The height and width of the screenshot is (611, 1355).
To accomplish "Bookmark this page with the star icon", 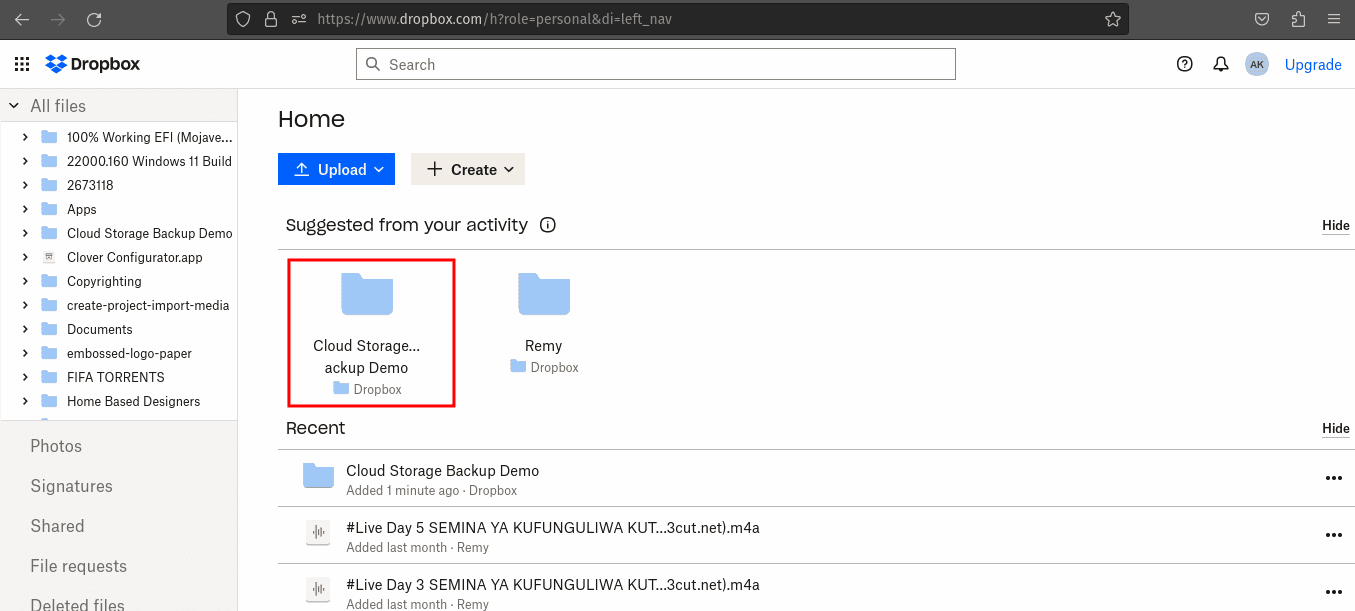I will click(x=1112, y=19).
